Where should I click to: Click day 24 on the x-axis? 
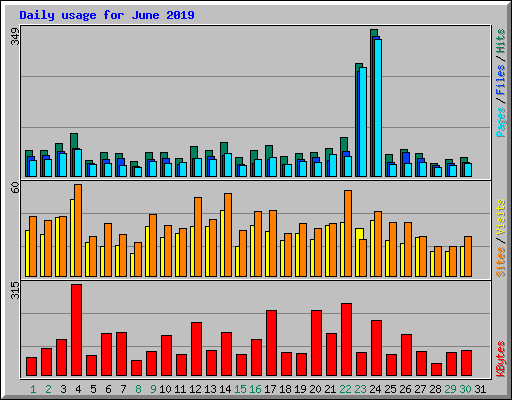point(375,389)
